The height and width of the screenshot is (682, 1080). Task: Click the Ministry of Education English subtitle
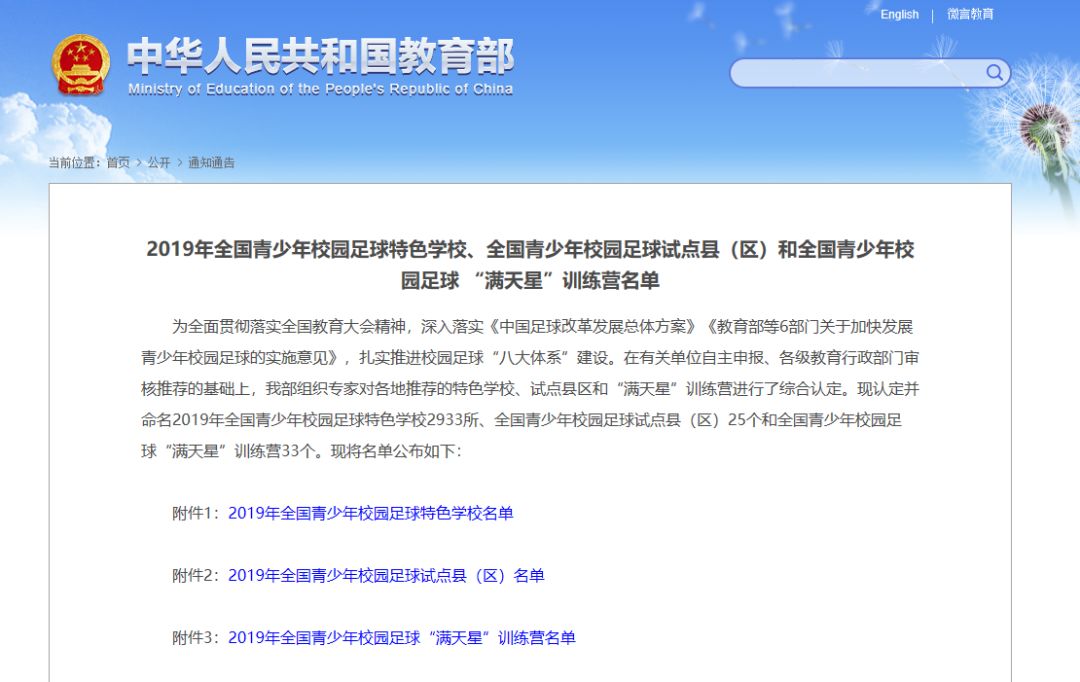point(320,89)
